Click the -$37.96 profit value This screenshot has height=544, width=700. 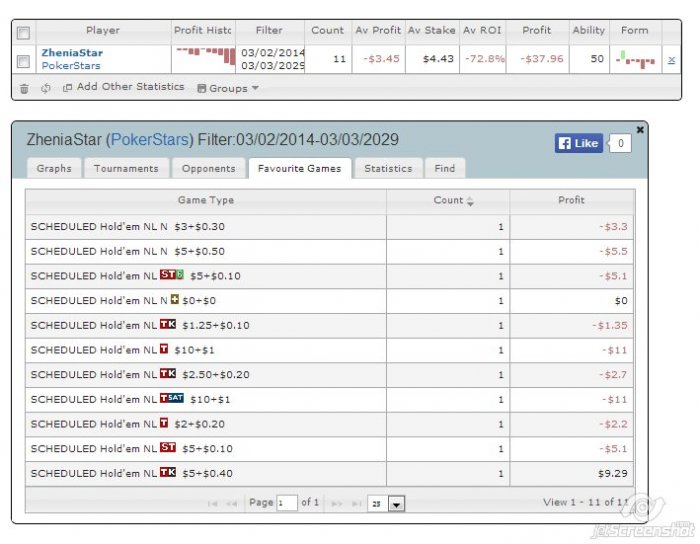pos(542,59)
